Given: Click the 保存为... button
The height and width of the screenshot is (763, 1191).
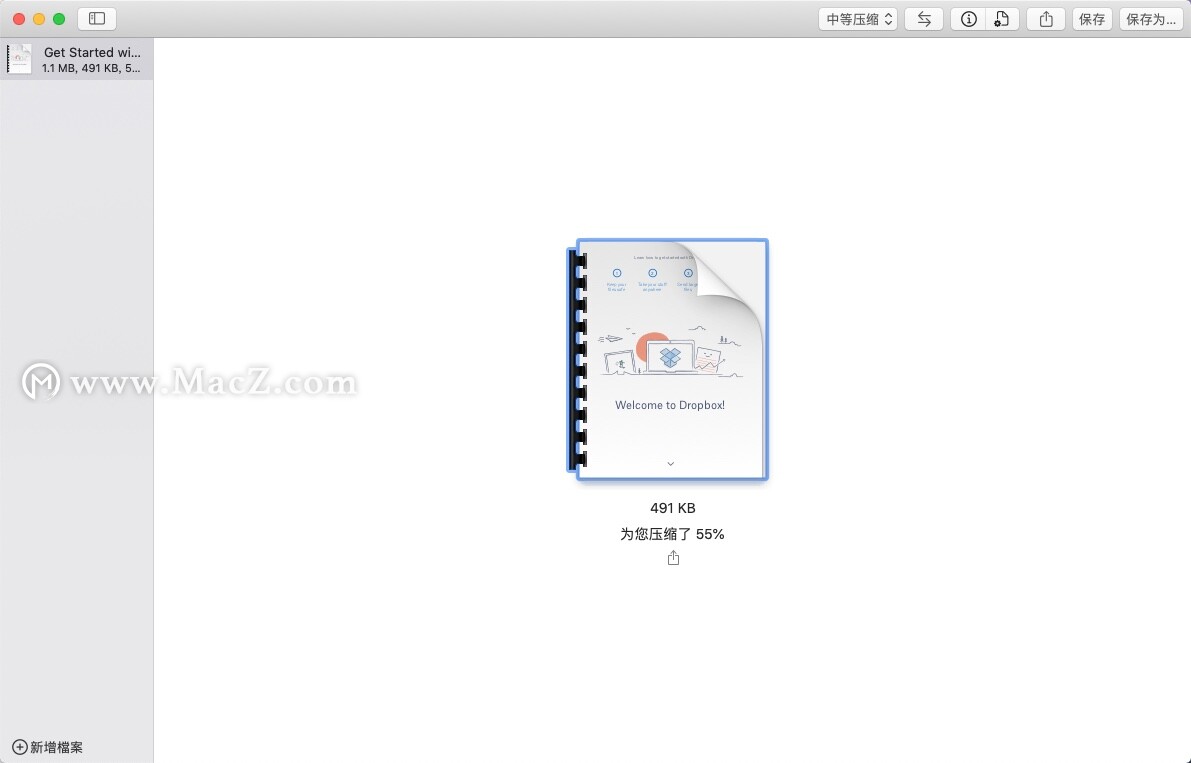Looking at the screenshot, I should pyautogui.click(x=1150, y=19).
